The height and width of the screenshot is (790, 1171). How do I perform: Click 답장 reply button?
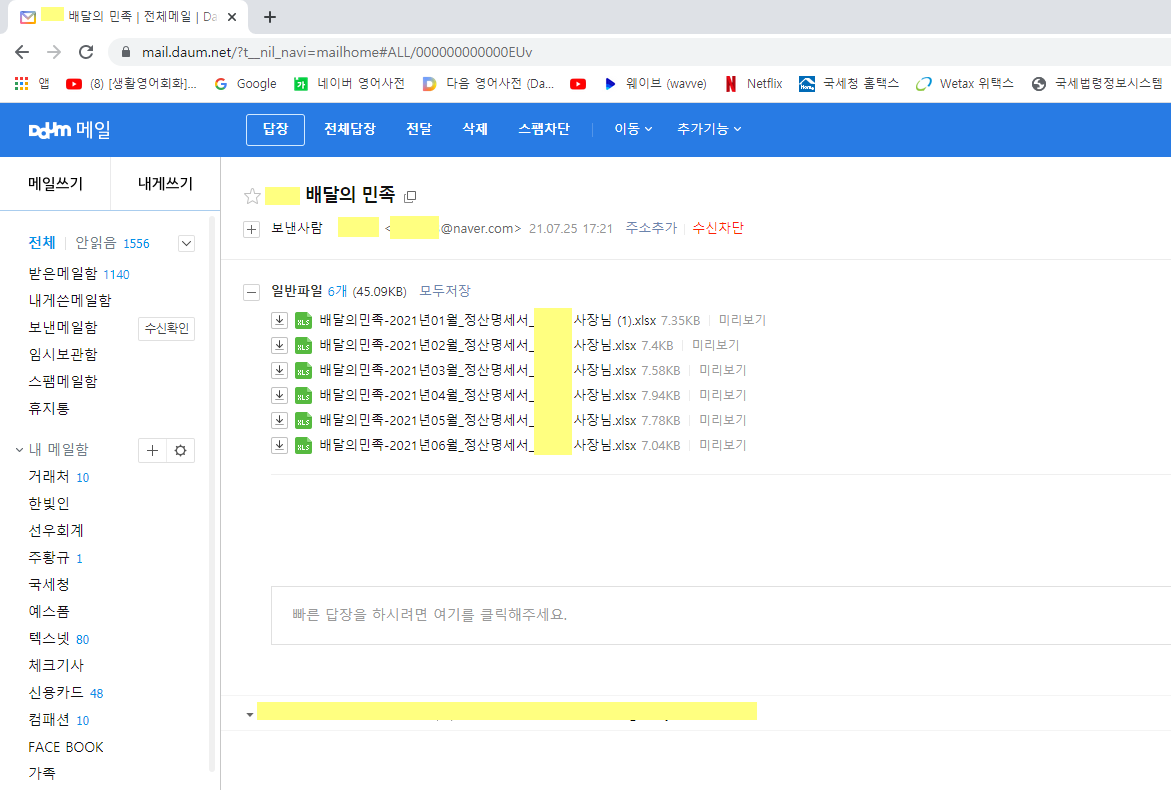[x=275, y=129]
